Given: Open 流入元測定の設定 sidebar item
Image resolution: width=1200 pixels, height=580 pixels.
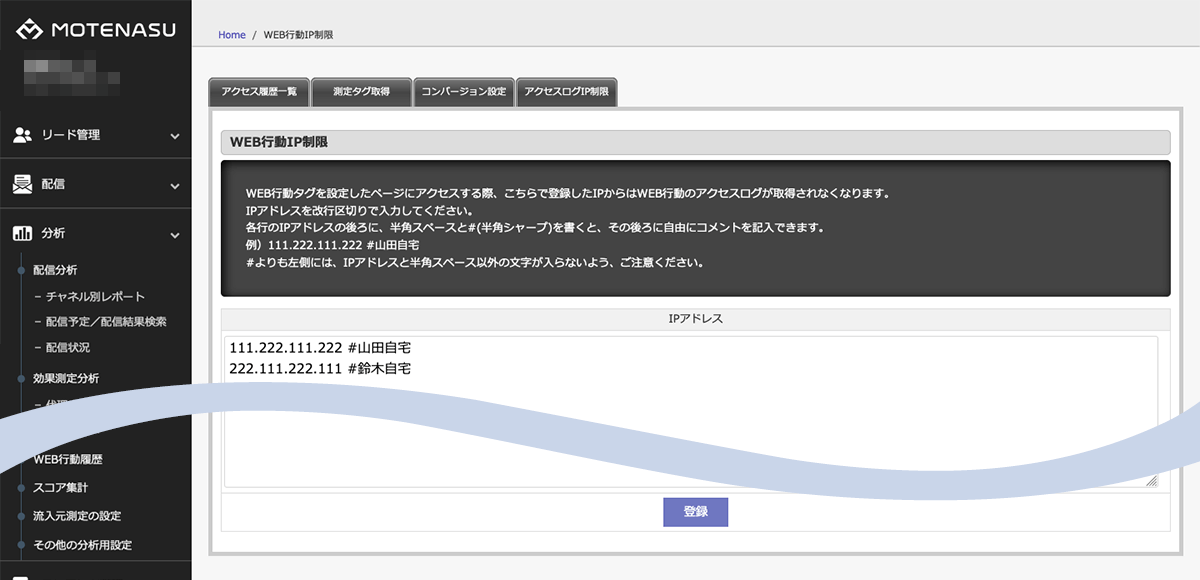Looking at the screenshot, I should [x=77, y=516].
